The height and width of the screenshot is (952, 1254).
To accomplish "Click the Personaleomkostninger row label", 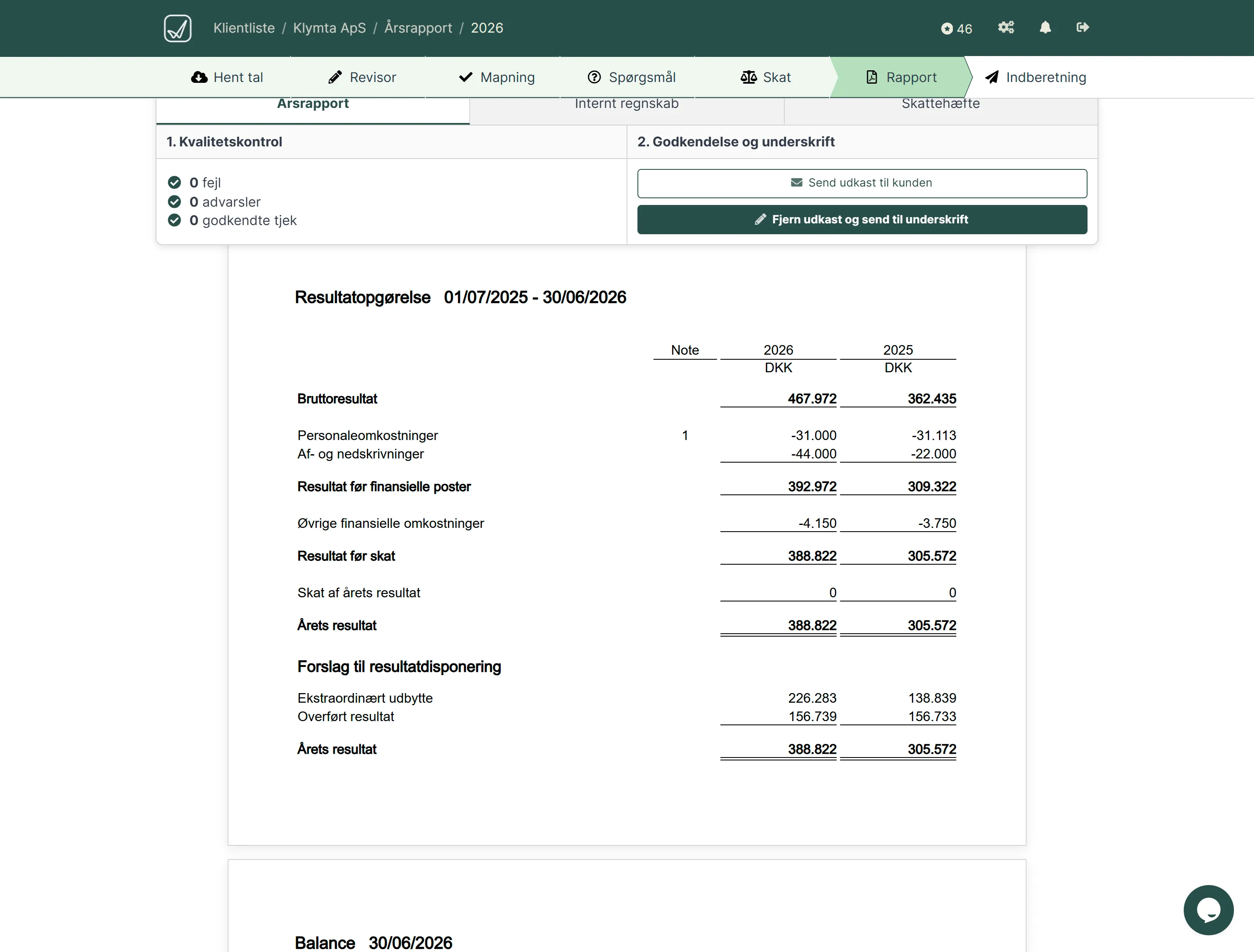I will point(367,435).
